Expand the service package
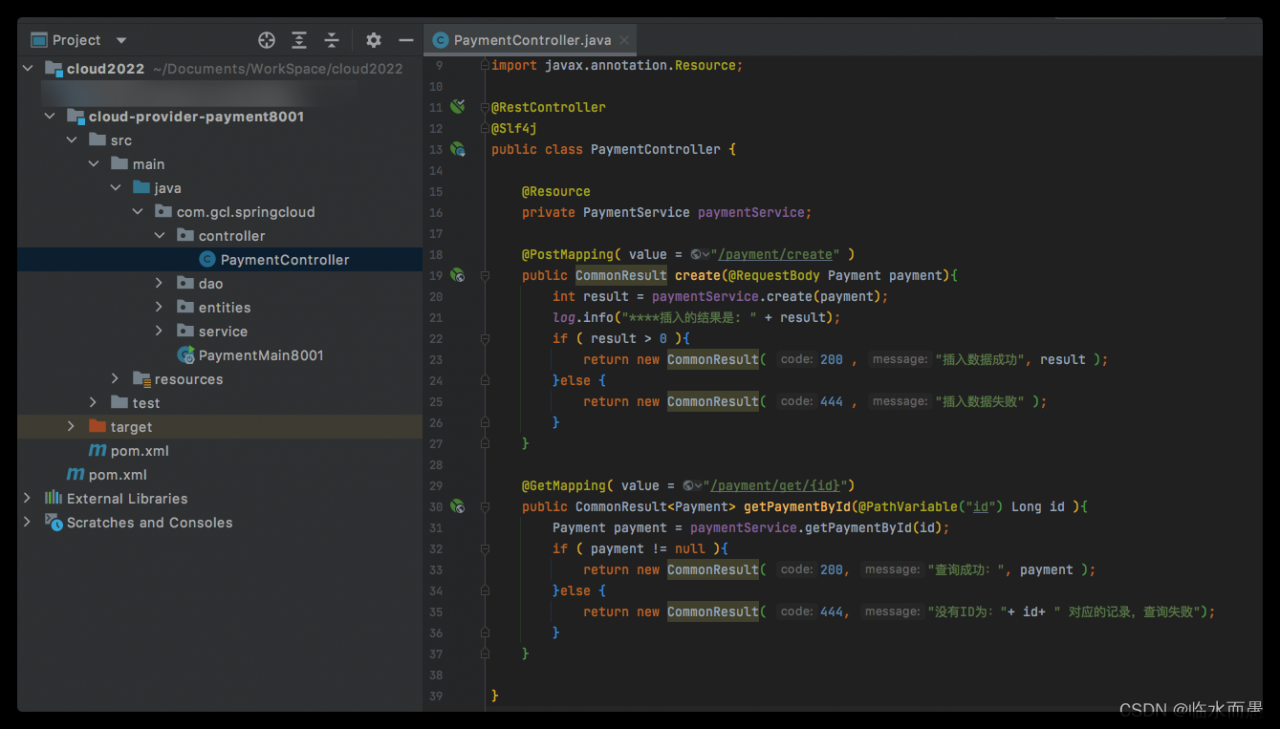1280x729 pixels. [160, 331]
